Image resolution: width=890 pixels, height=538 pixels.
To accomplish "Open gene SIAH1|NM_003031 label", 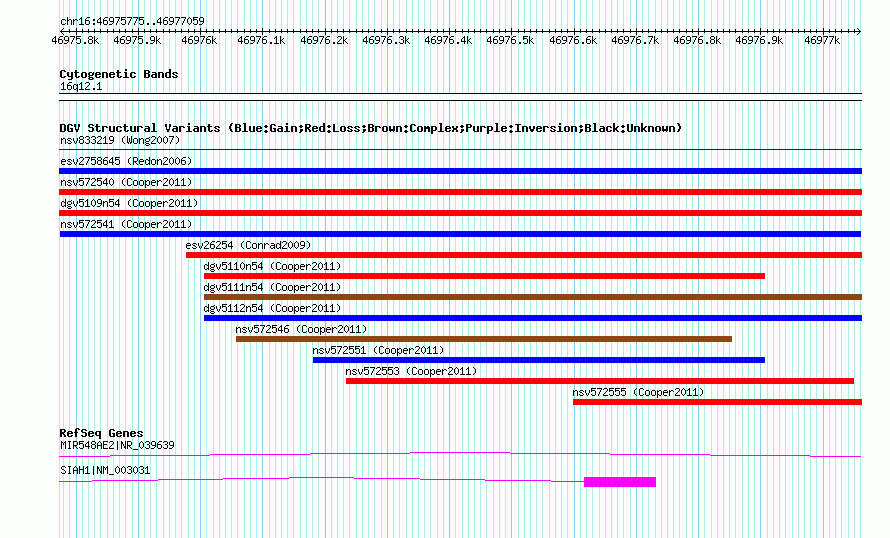I will [x=105, y=470].
